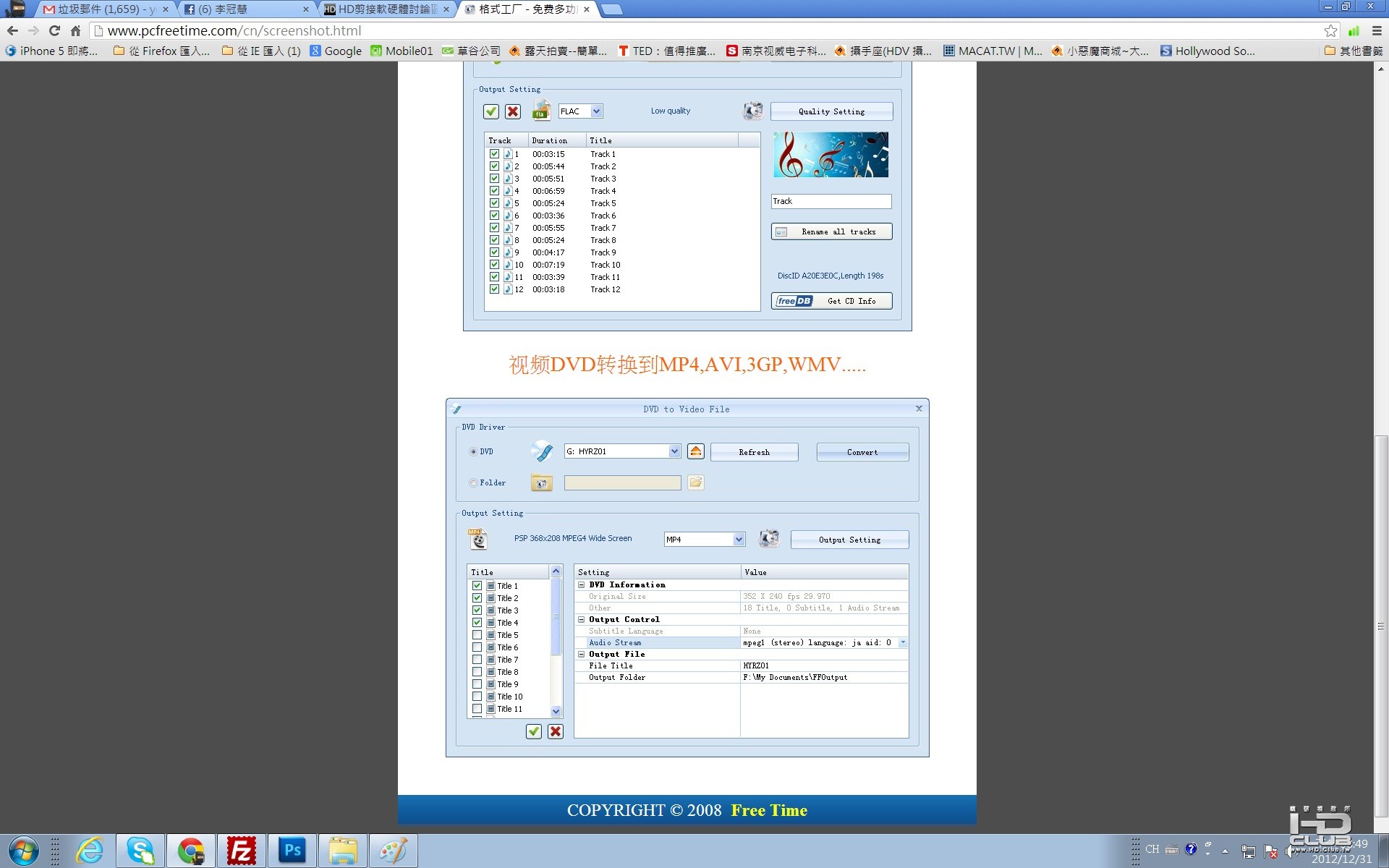Click the browser back arrow
This screenshot has width=1389, height=868.
12,30
